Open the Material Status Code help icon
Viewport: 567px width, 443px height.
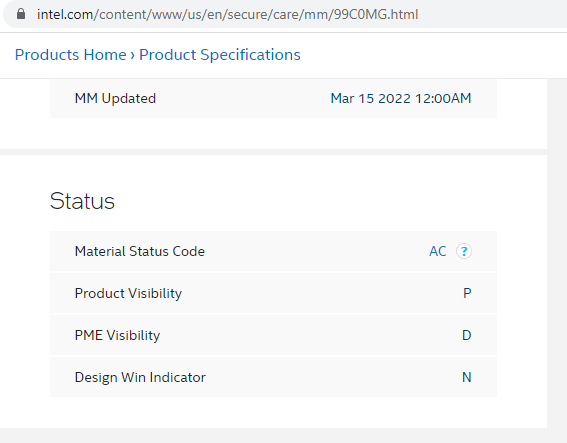coord(464,251)
